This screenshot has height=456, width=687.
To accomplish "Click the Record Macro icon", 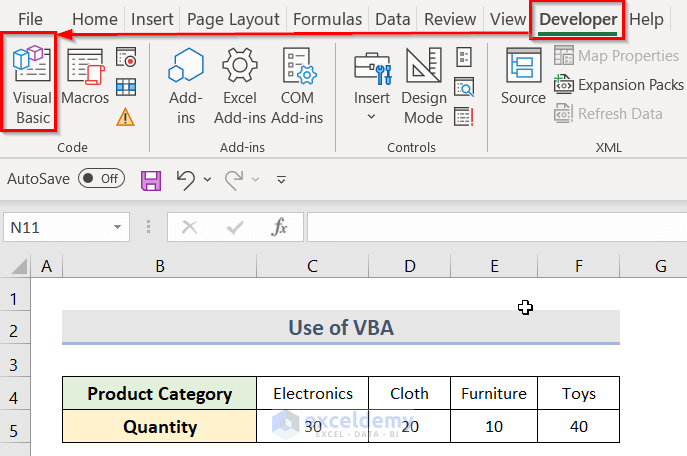I will (x=126, y=57).
